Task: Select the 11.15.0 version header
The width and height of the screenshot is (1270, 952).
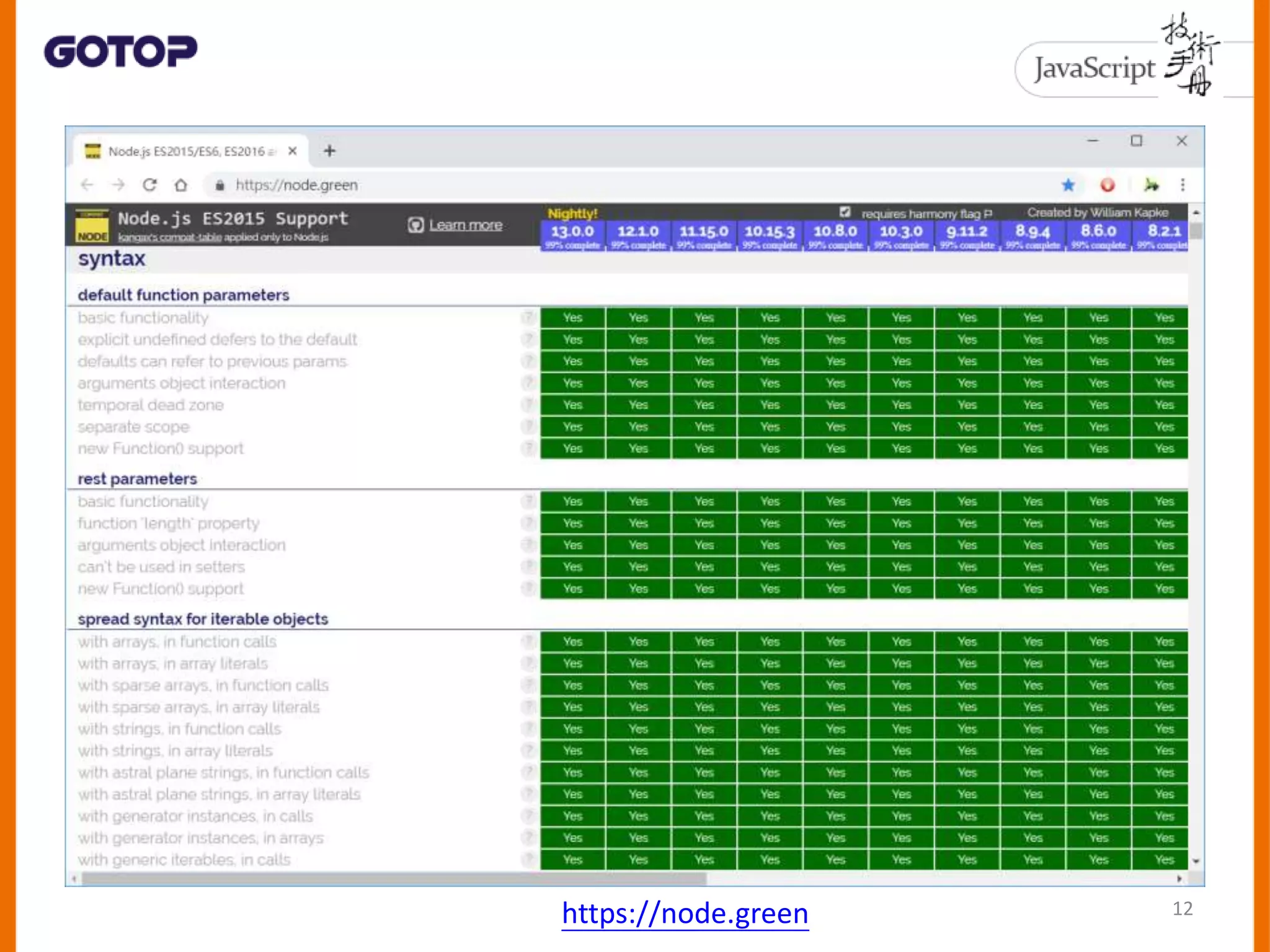Action: pyautogui.click(x=704, y=236)
